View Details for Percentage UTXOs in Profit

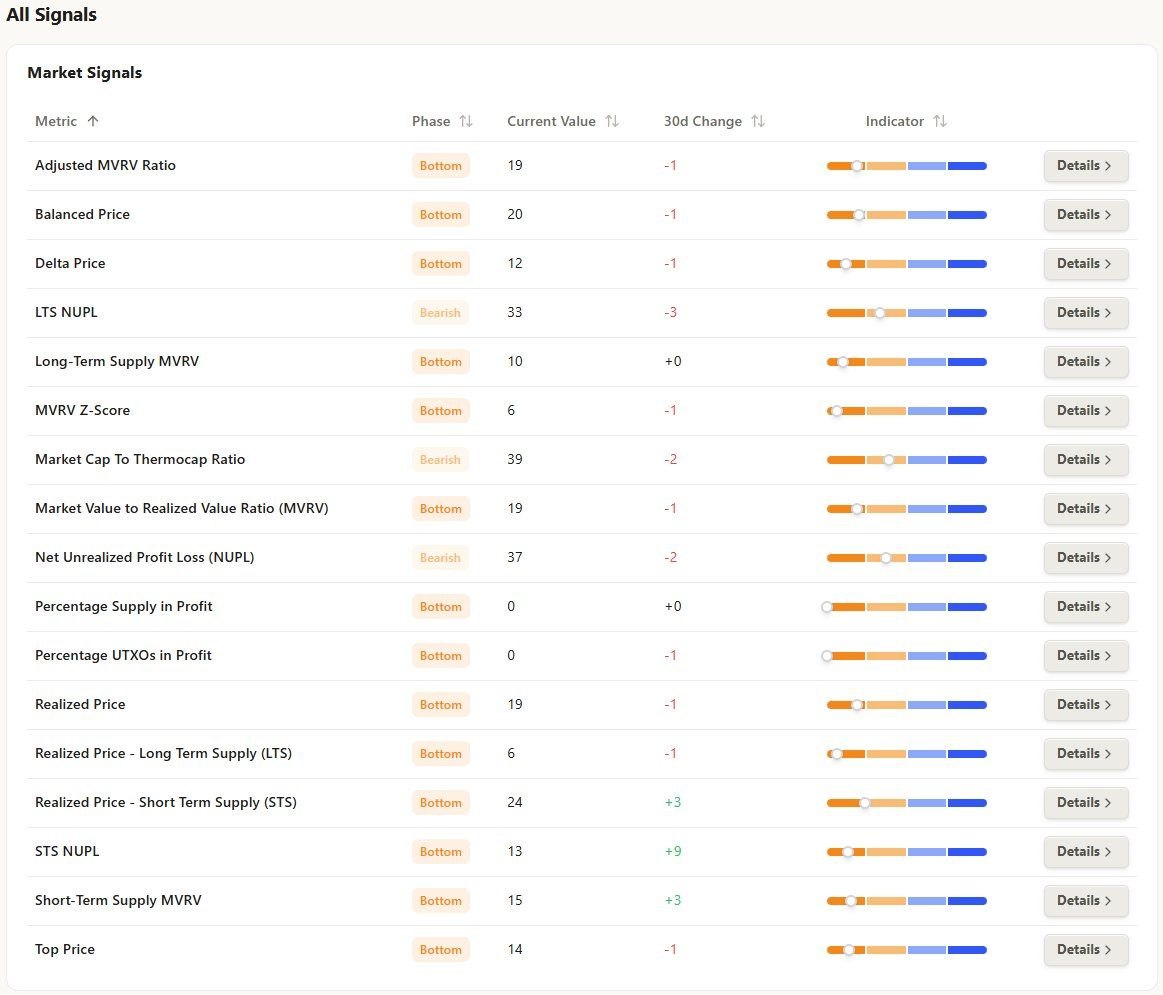[1086, 655]
